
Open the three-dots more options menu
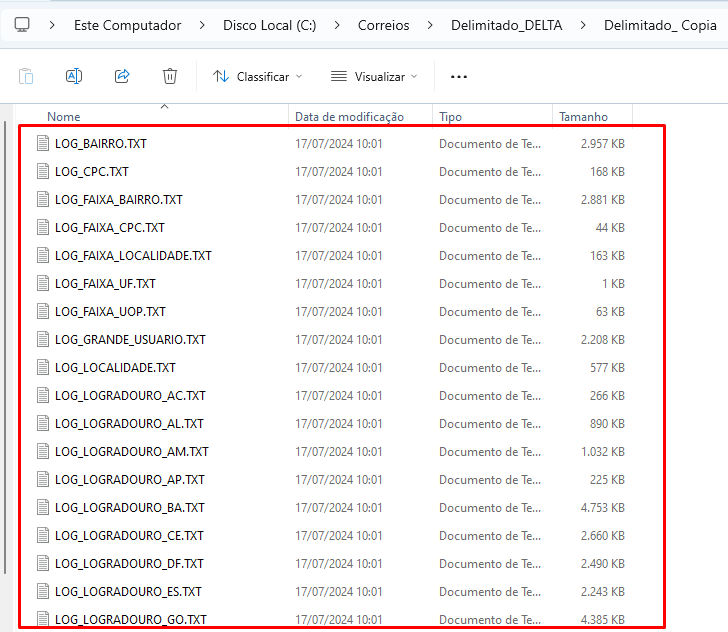(459, 77)
